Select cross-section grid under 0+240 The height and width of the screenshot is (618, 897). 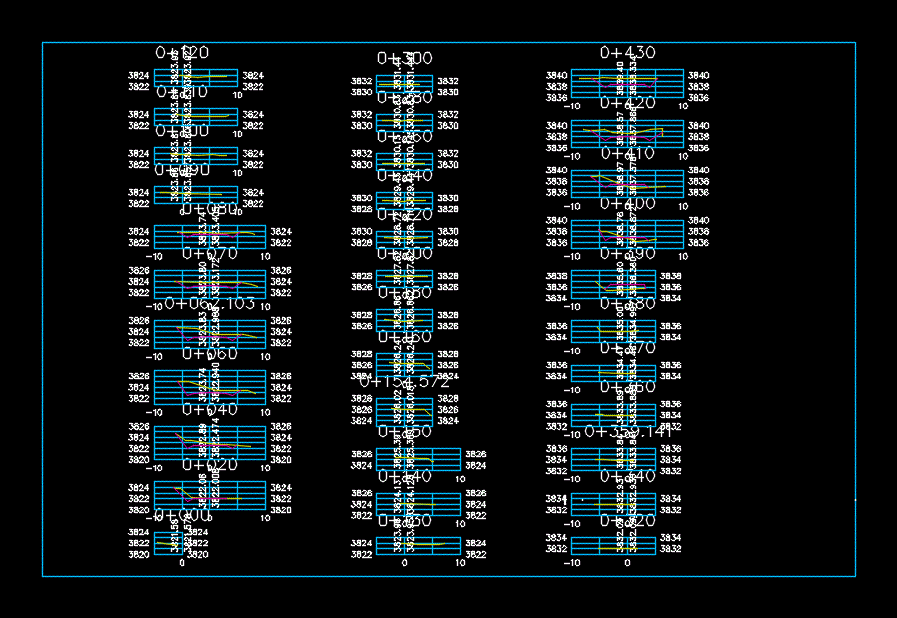404,203
